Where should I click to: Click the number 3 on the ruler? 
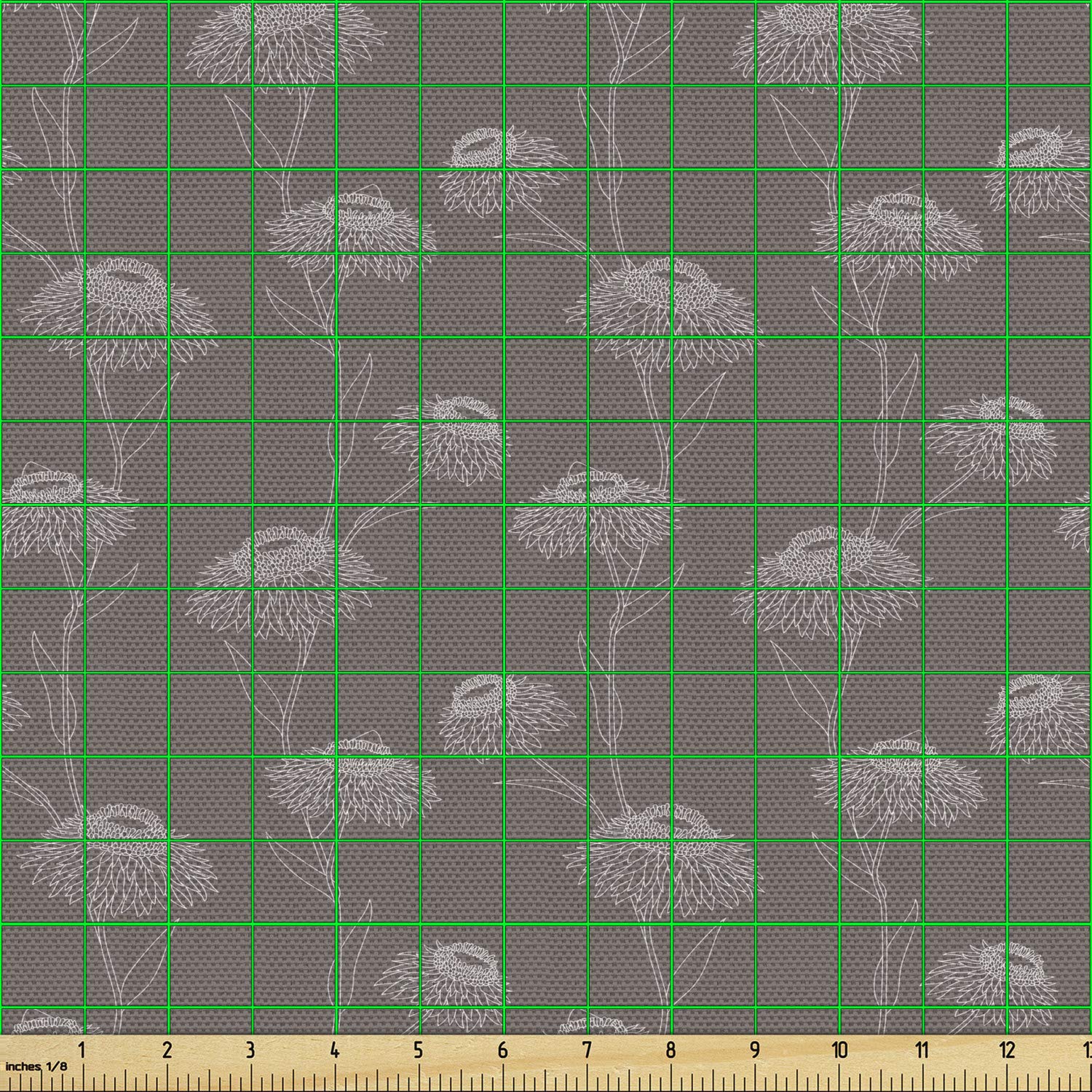[x=250, y=1051]
